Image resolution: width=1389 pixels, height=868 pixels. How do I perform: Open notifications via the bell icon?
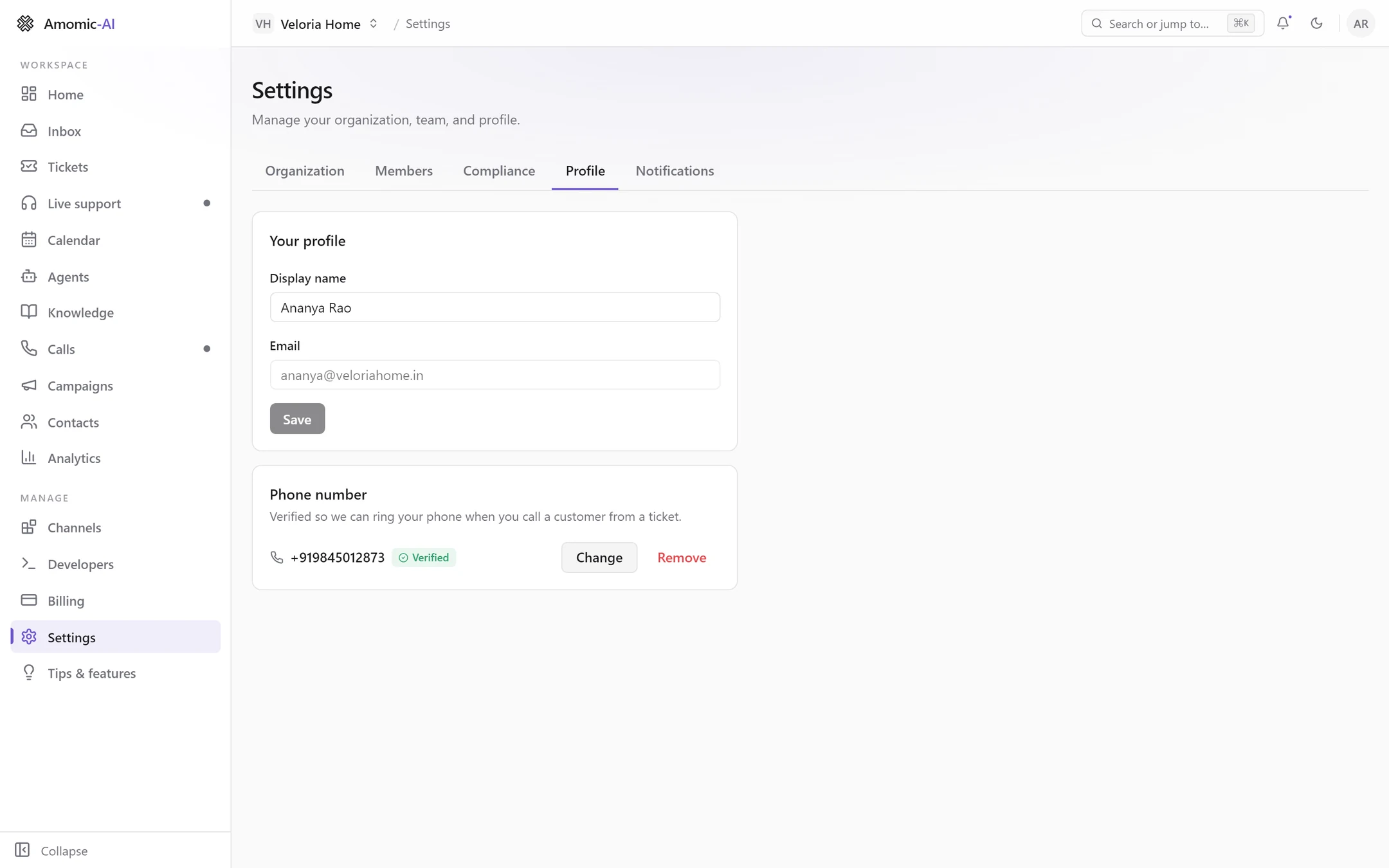click(x=1283, y=23)
